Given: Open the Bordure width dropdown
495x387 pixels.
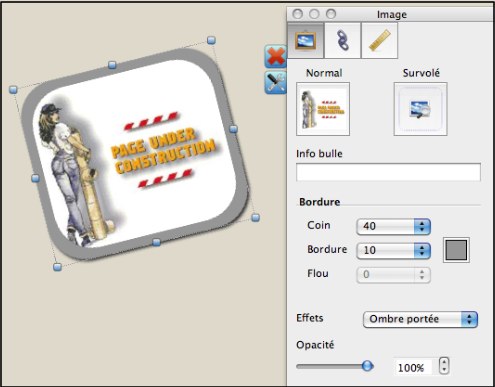Looking at the screenshot, I should (393, 250).
